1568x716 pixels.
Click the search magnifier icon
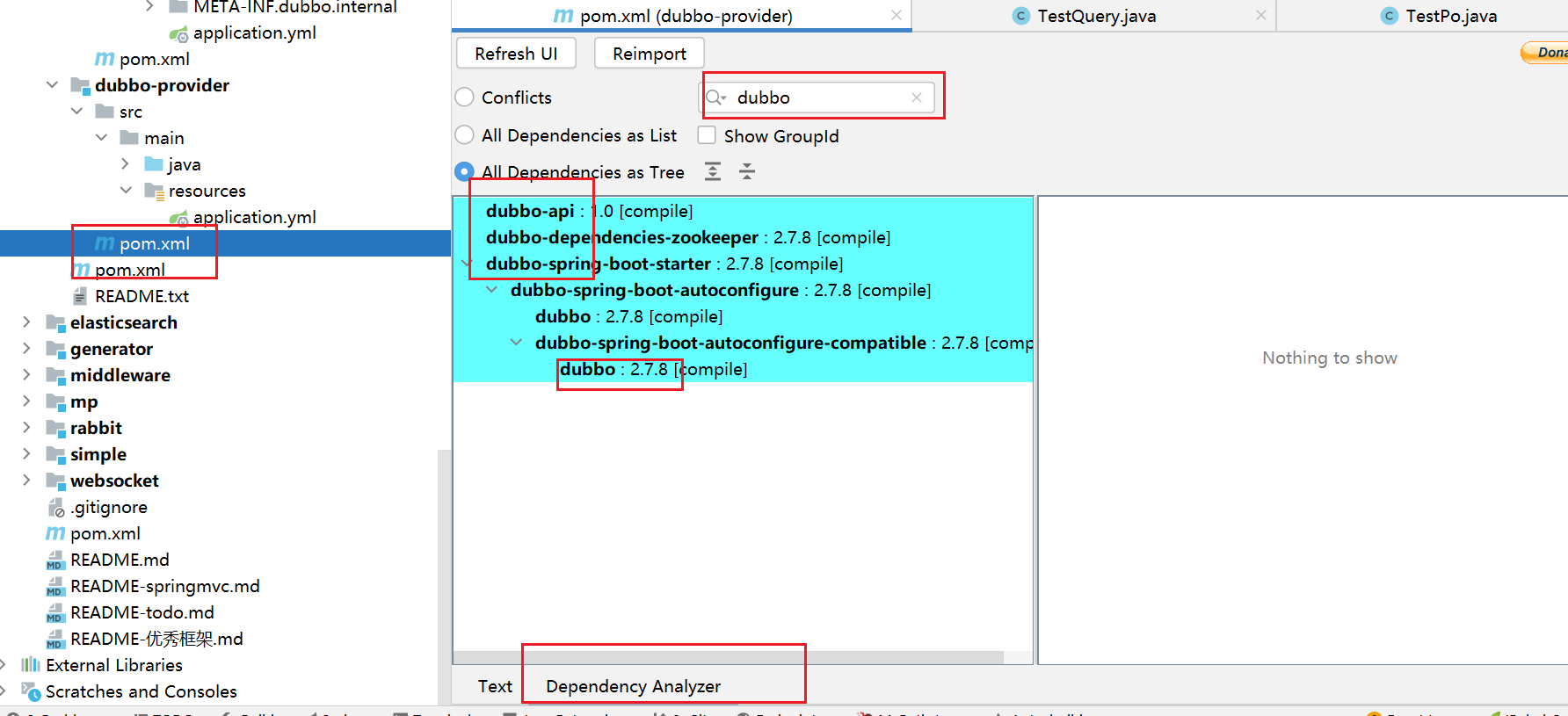coord(715,98)
